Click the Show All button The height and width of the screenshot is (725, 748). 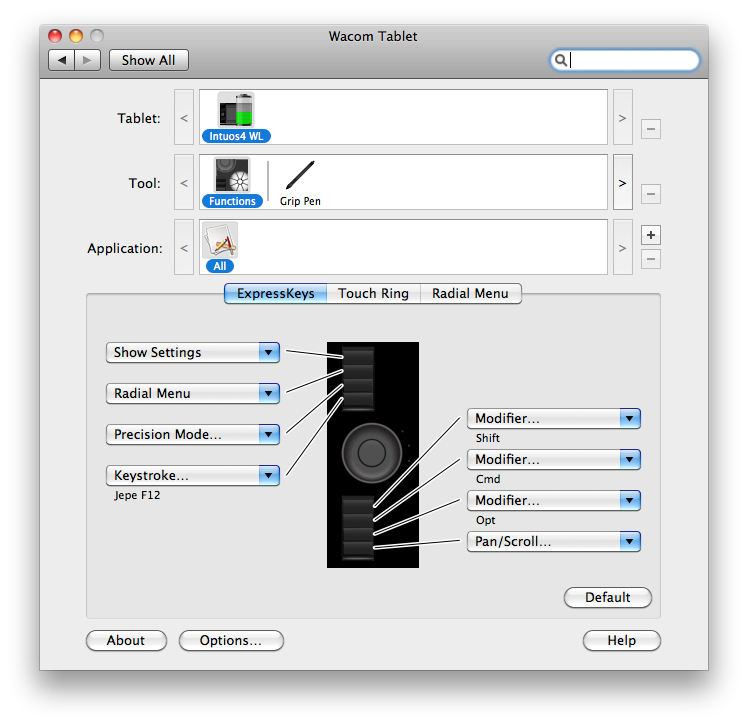tap(149, 61)
